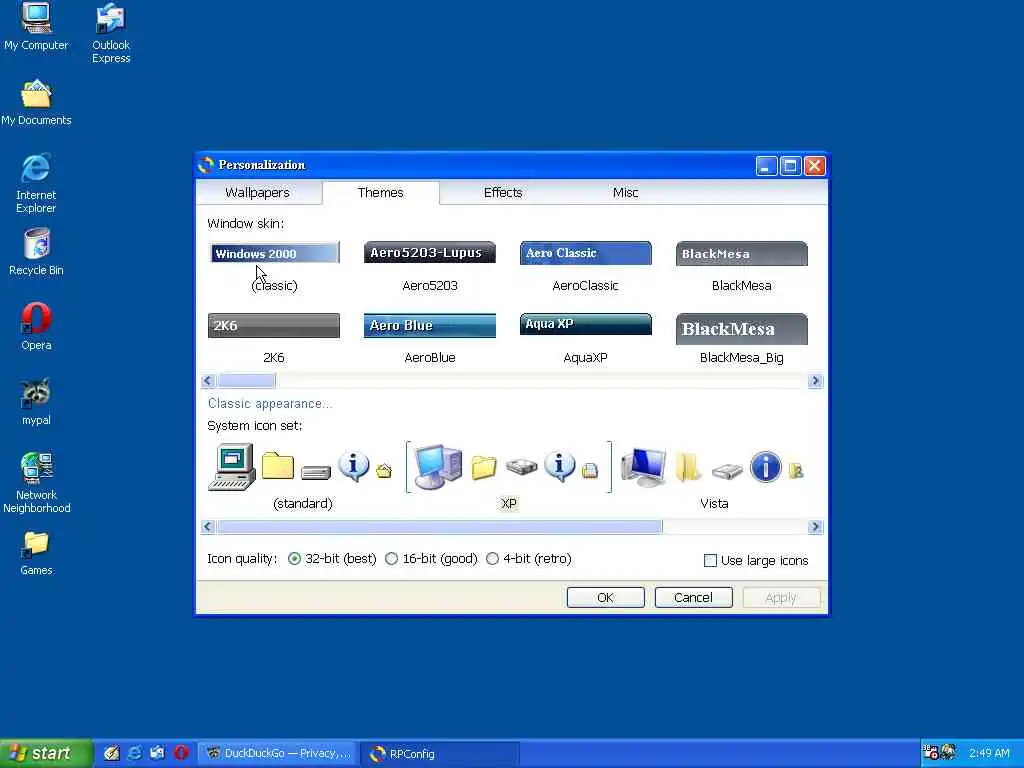Open My Computer desktop icon
This screenshot has height=768, width=1024.
click(36, 26)
